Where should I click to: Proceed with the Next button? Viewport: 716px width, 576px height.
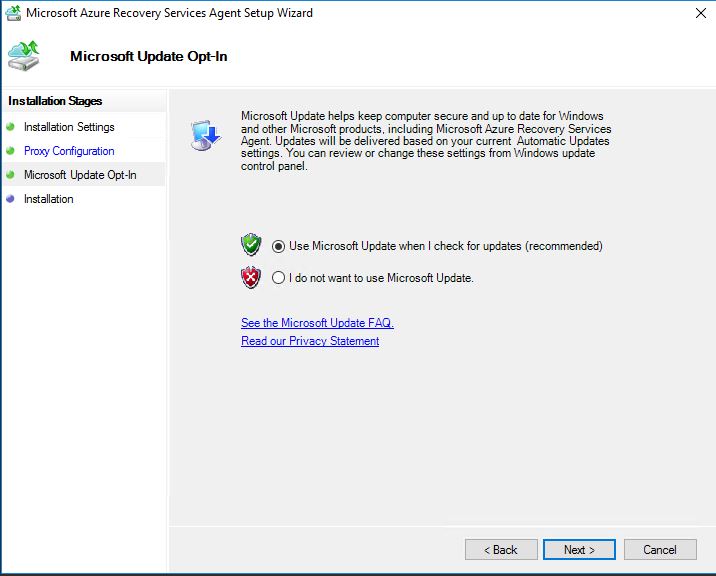(579, 550)
